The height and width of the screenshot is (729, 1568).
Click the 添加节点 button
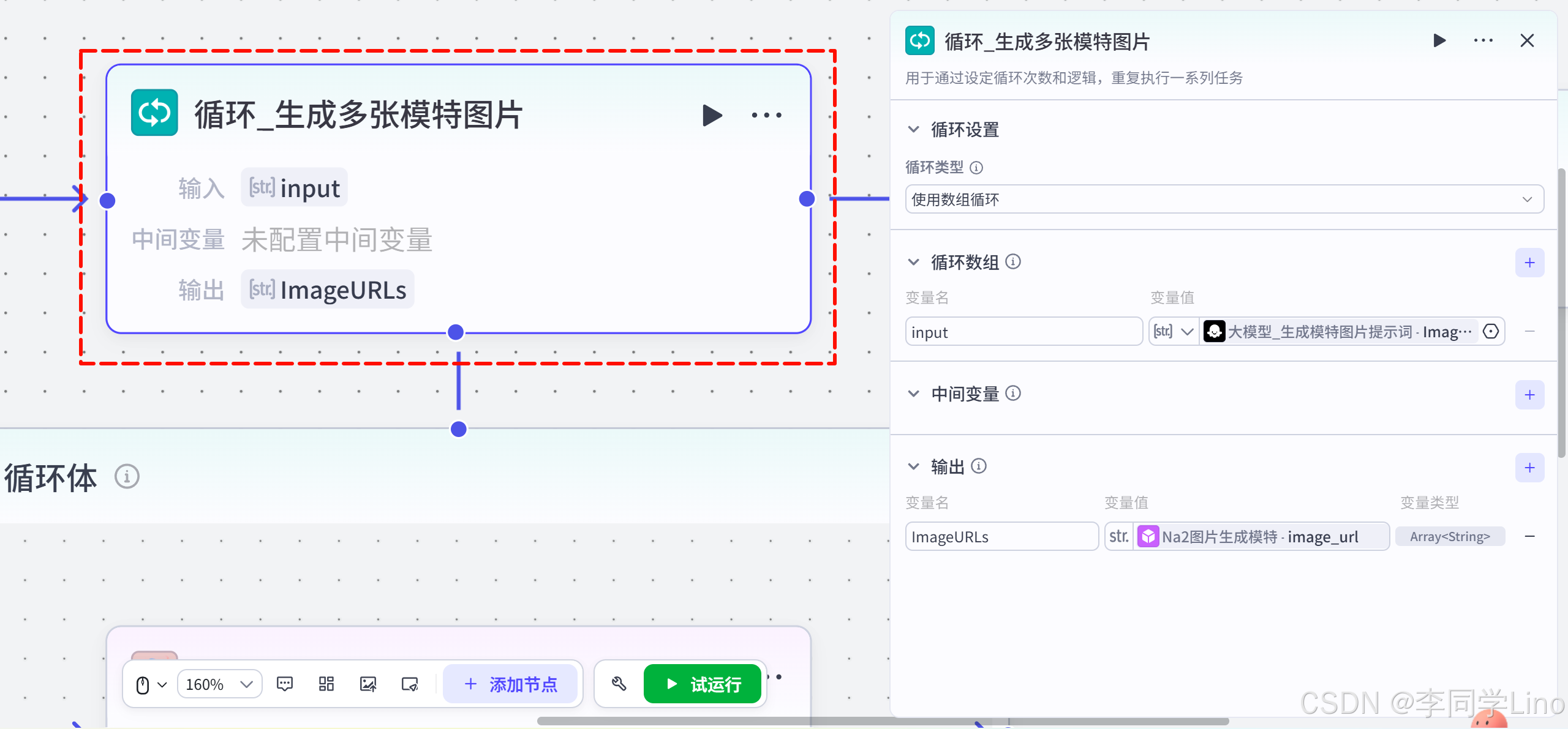pos(510,684)
